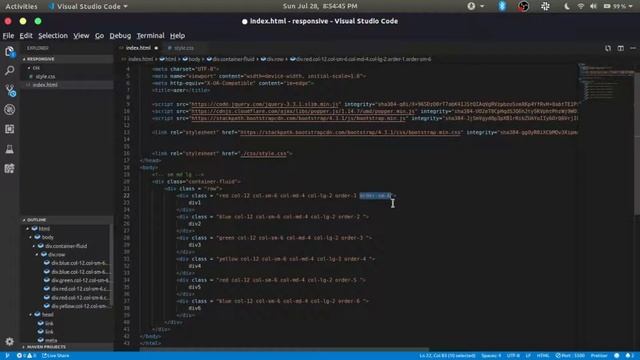The width and height of the screenshot is (640, 360).
Task: Open style.css in the Explorer tree
Action: pyautogui.click(x=45, y=76)
